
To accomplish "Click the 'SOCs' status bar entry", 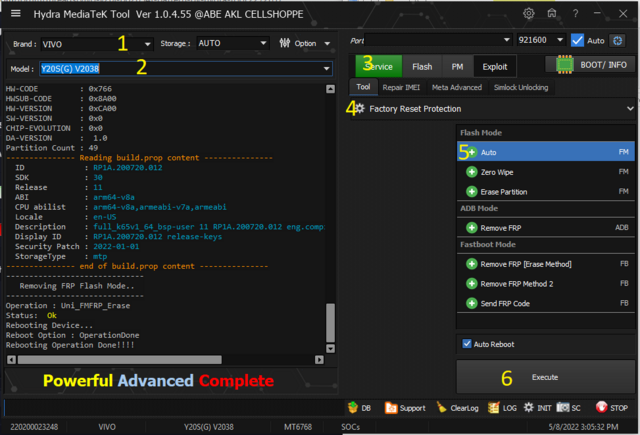I will pos(351,427).
